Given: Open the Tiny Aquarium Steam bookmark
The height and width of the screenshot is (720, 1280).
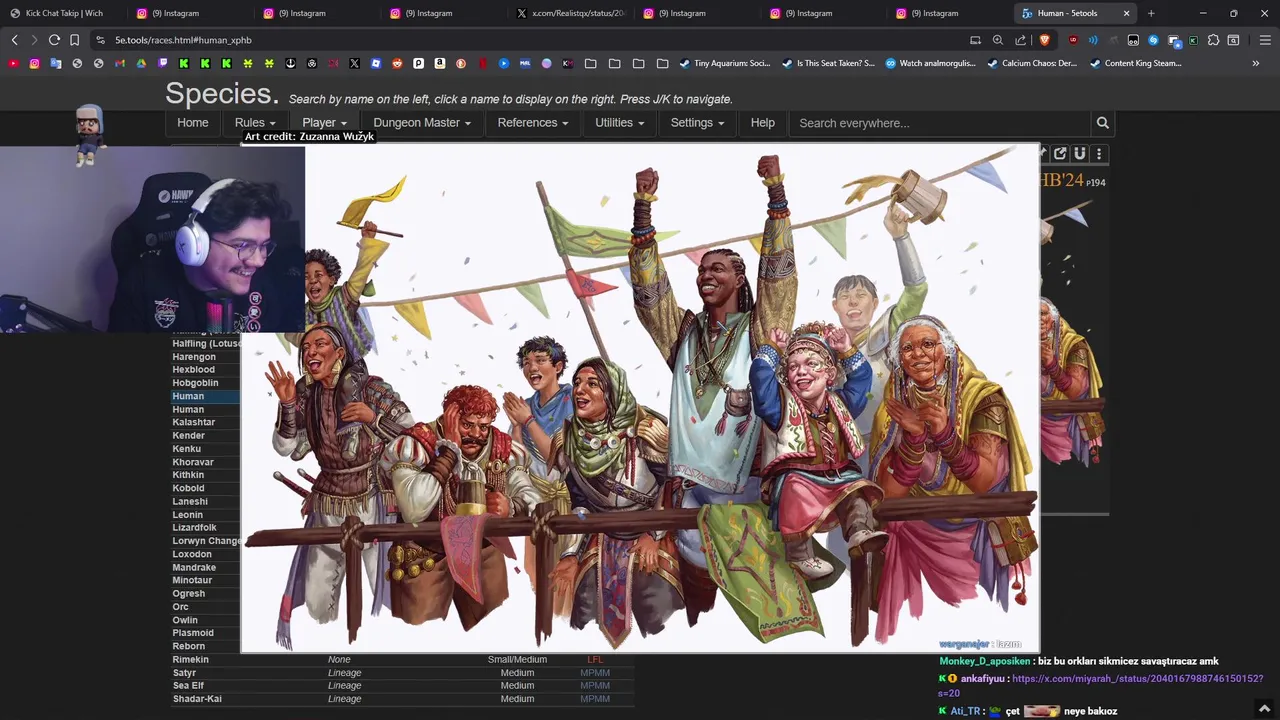Looking at the screenshot, I should (x=725, y=63).
